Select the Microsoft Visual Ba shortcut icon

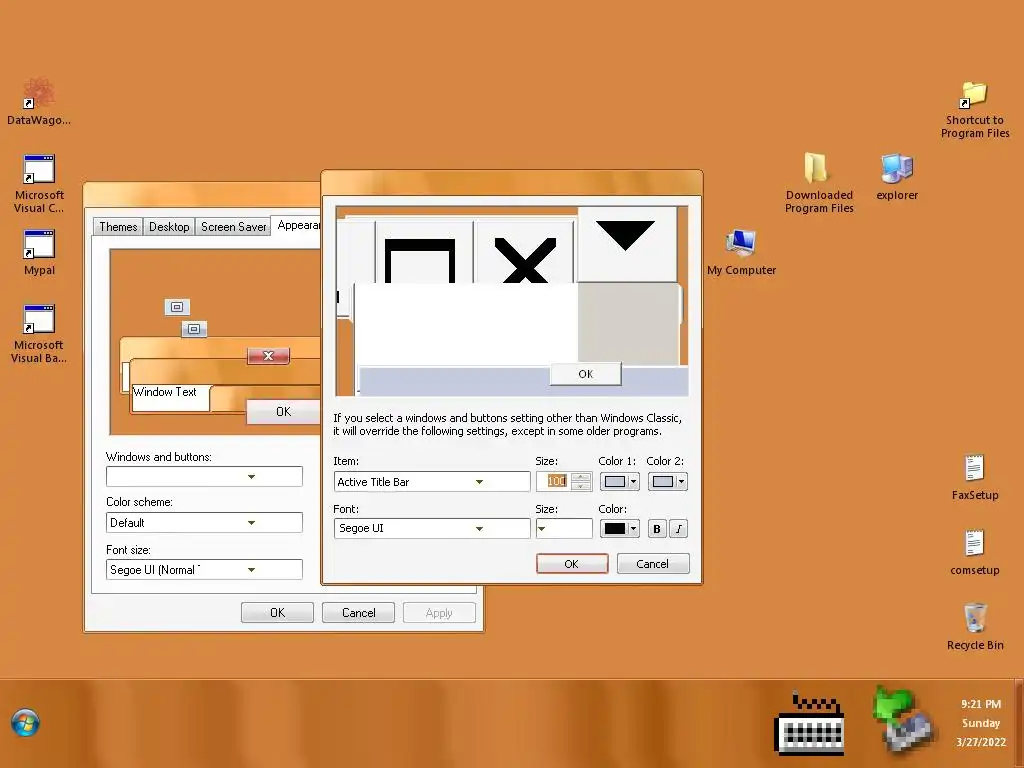39,333
